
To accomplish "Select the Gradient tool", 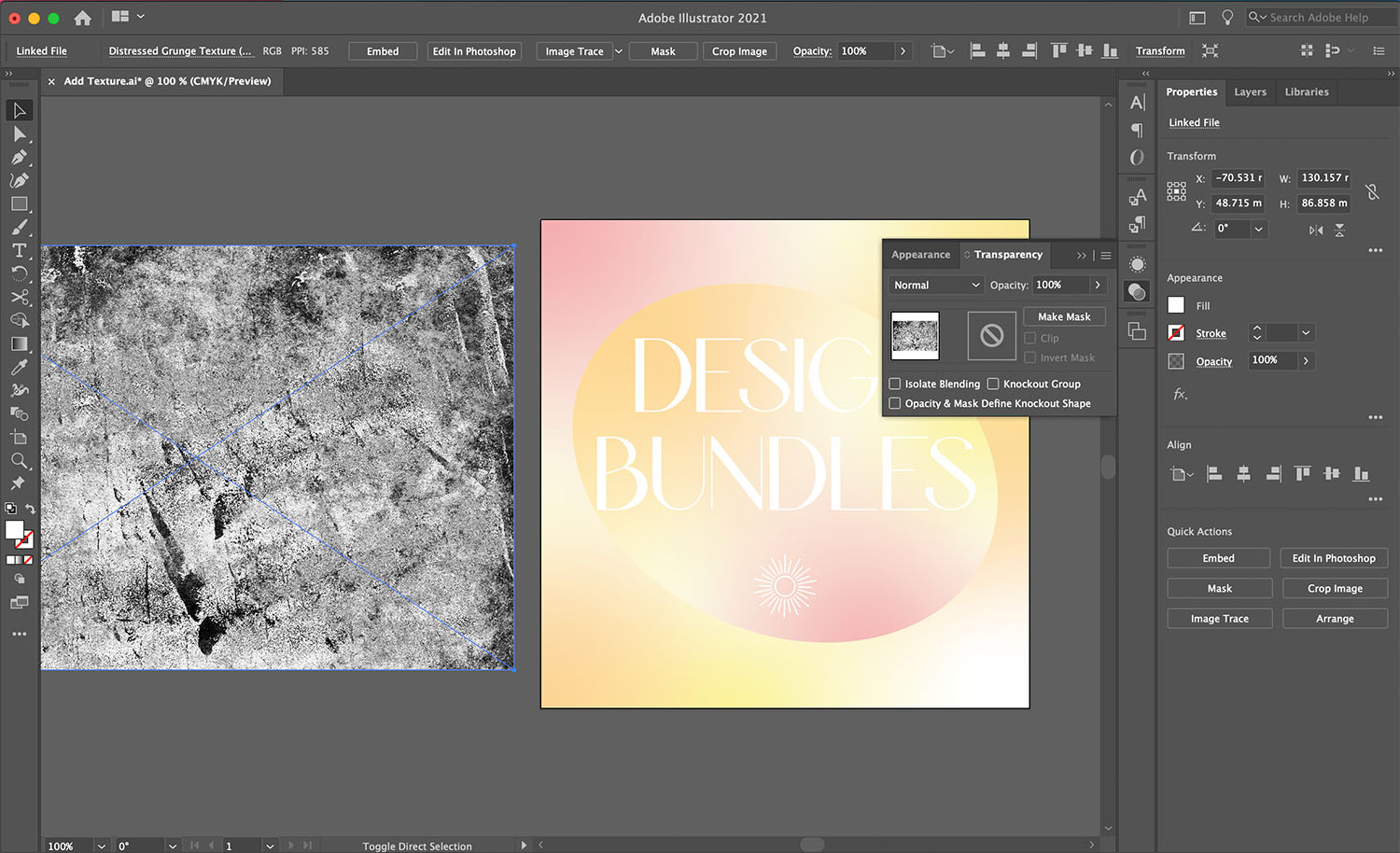I will 19,343.
